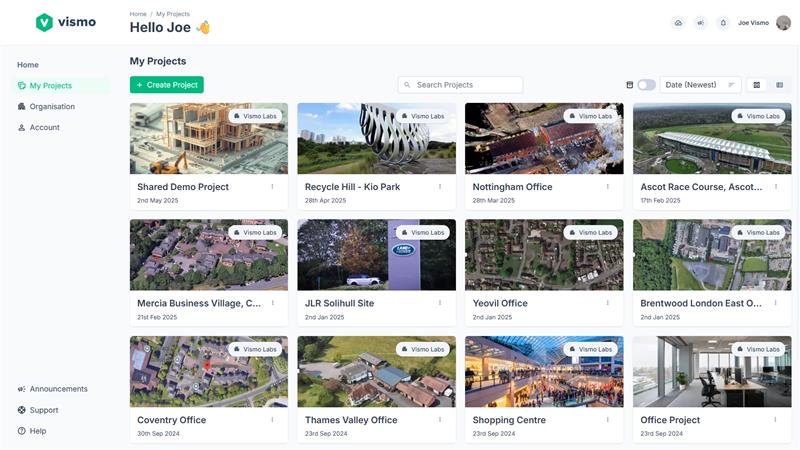
Task: Open the Date (Newest) sort dropdown
Action: point(700,85)
